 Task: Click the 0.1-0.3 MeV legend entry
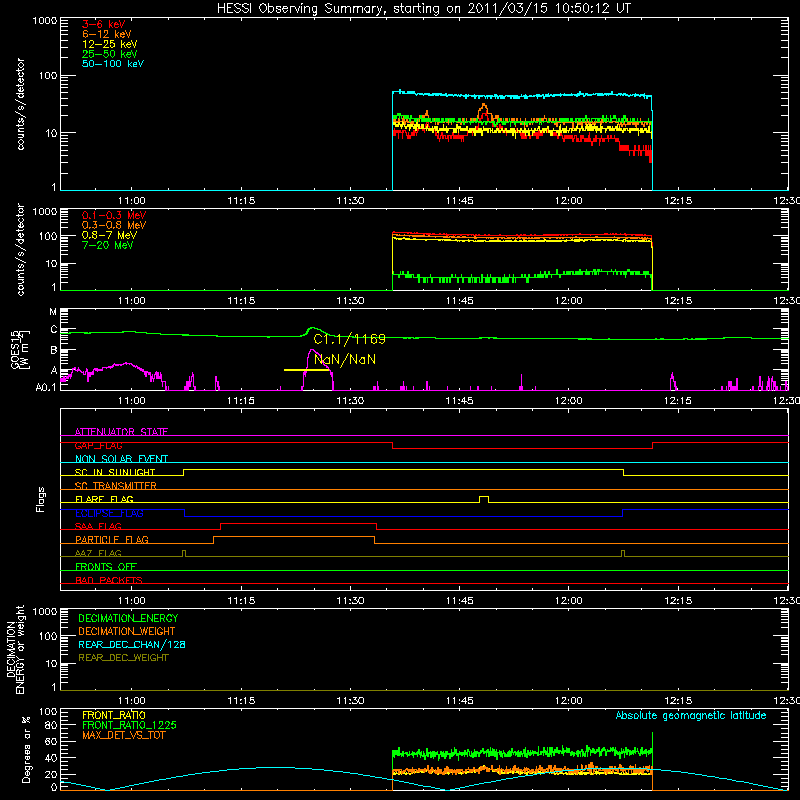(114, 215)
